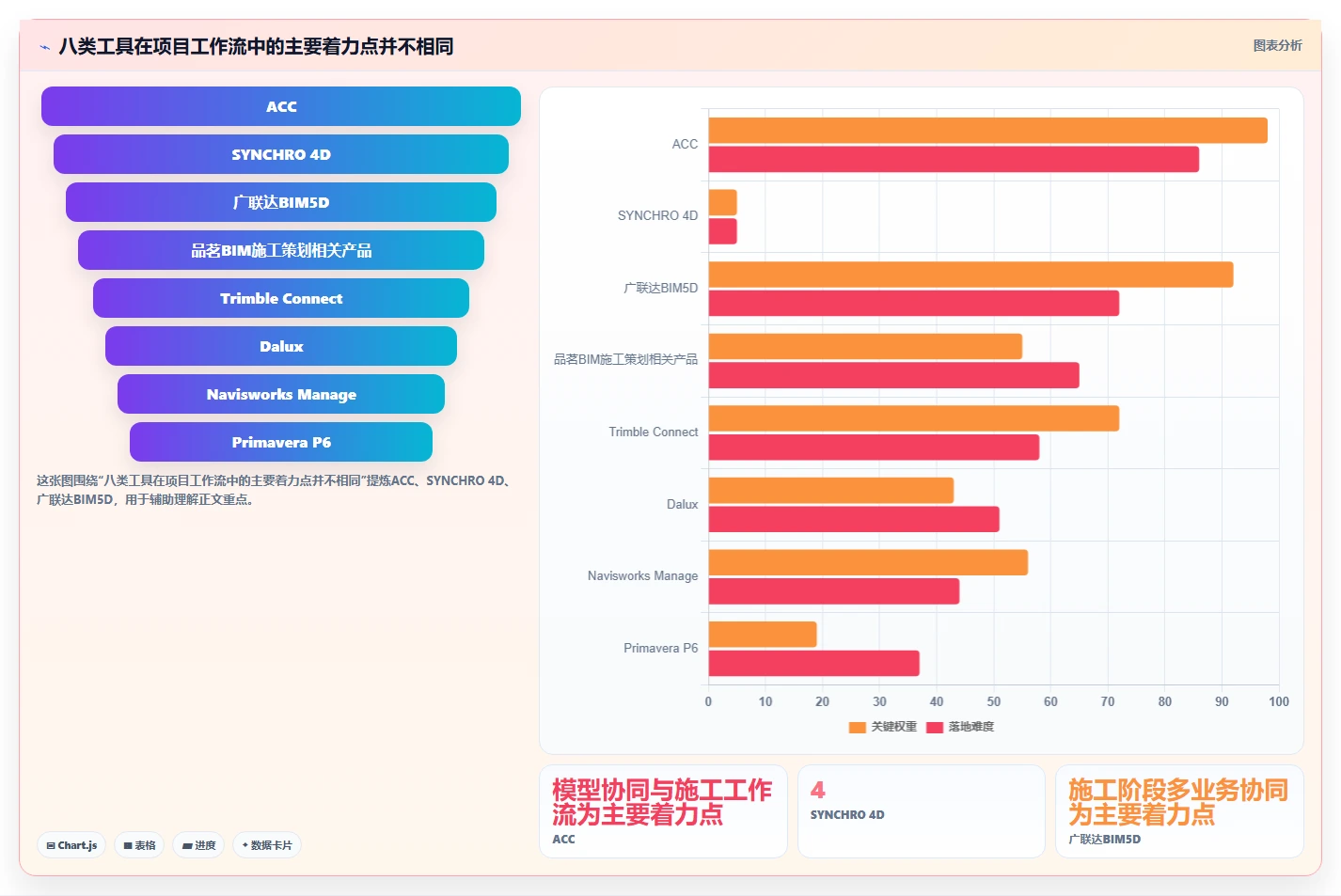Click the orange ACC 关键权重 bar
Viewport: 1341px width, 896px height.
pyautogui.click(x=987, y=131)
